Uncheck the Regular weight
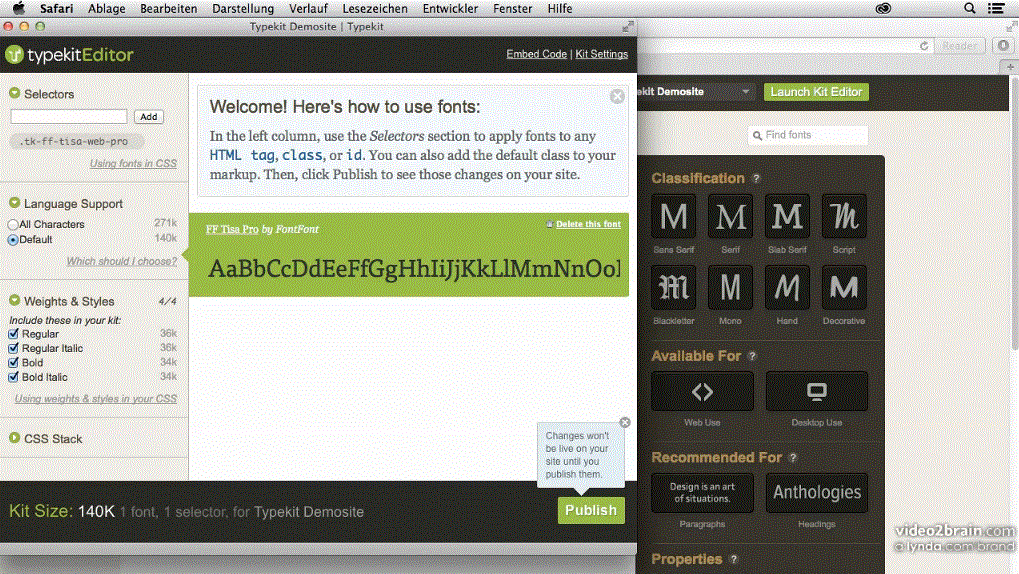Image resolution: width=1019 pixels, height=574 pixels. click(x=14, y=333)
